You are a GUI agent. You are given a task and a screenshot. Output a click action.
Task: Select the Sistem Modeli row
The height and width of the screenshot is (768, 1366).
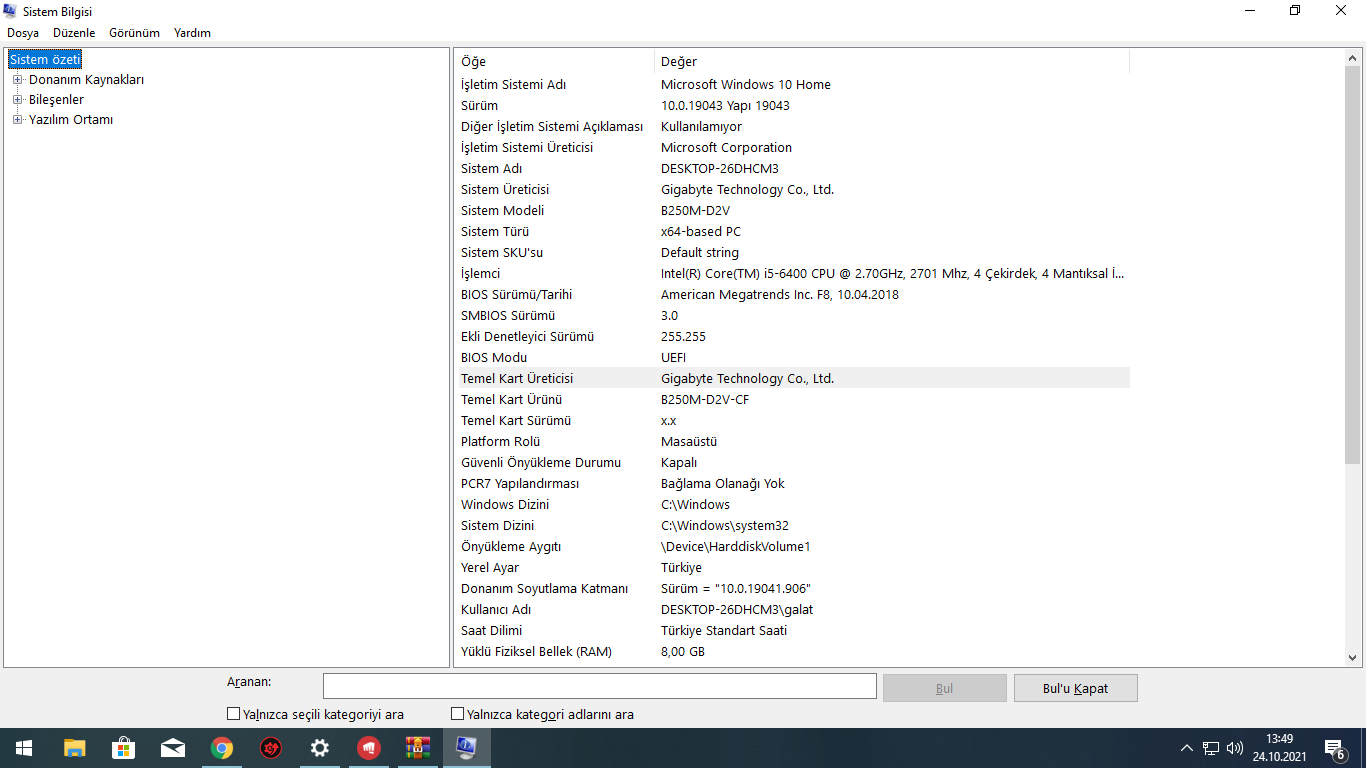coord(794,211)
